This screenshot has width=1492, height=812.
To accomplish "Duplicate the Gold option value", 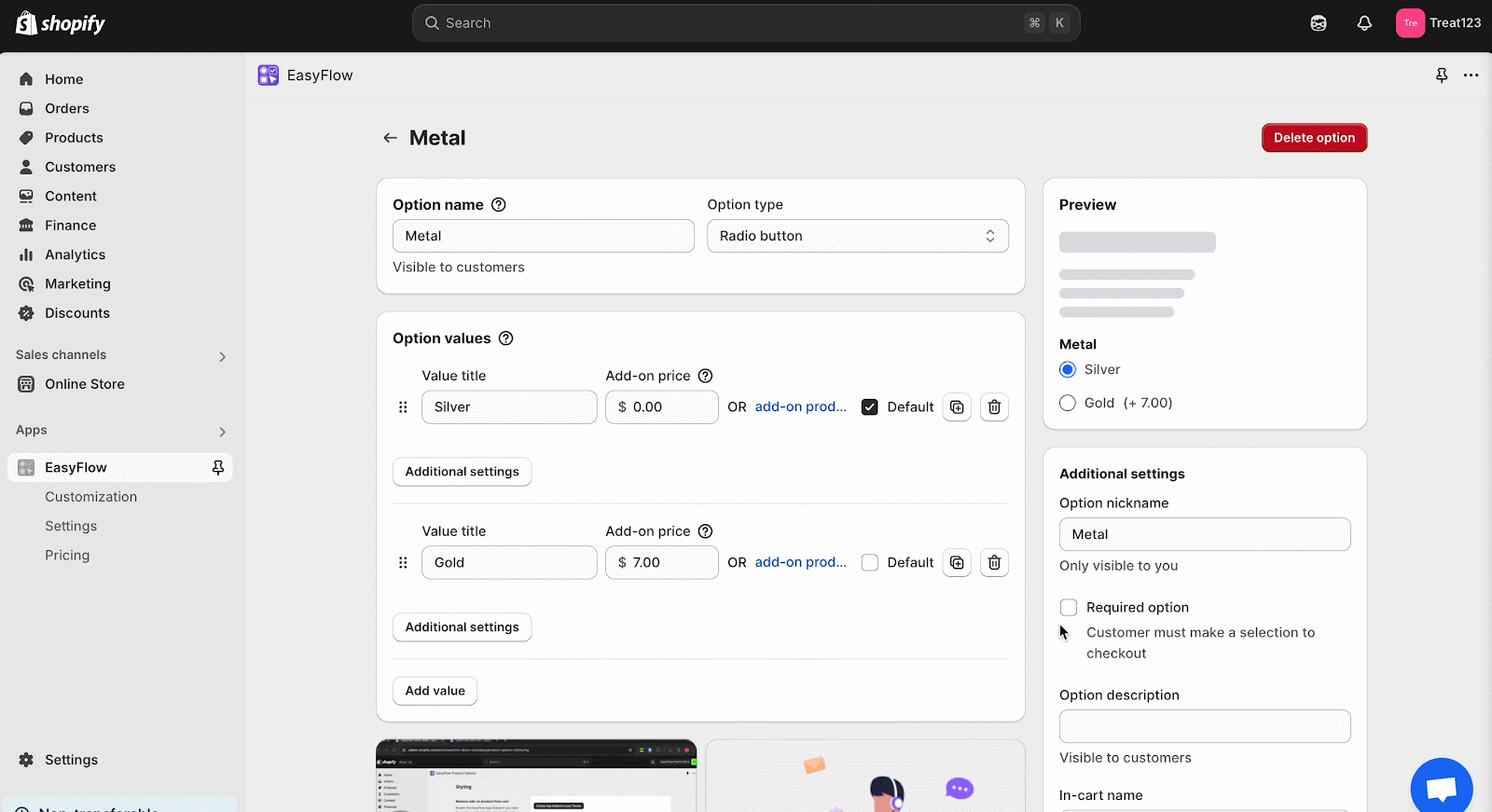I will click(957, 563).
